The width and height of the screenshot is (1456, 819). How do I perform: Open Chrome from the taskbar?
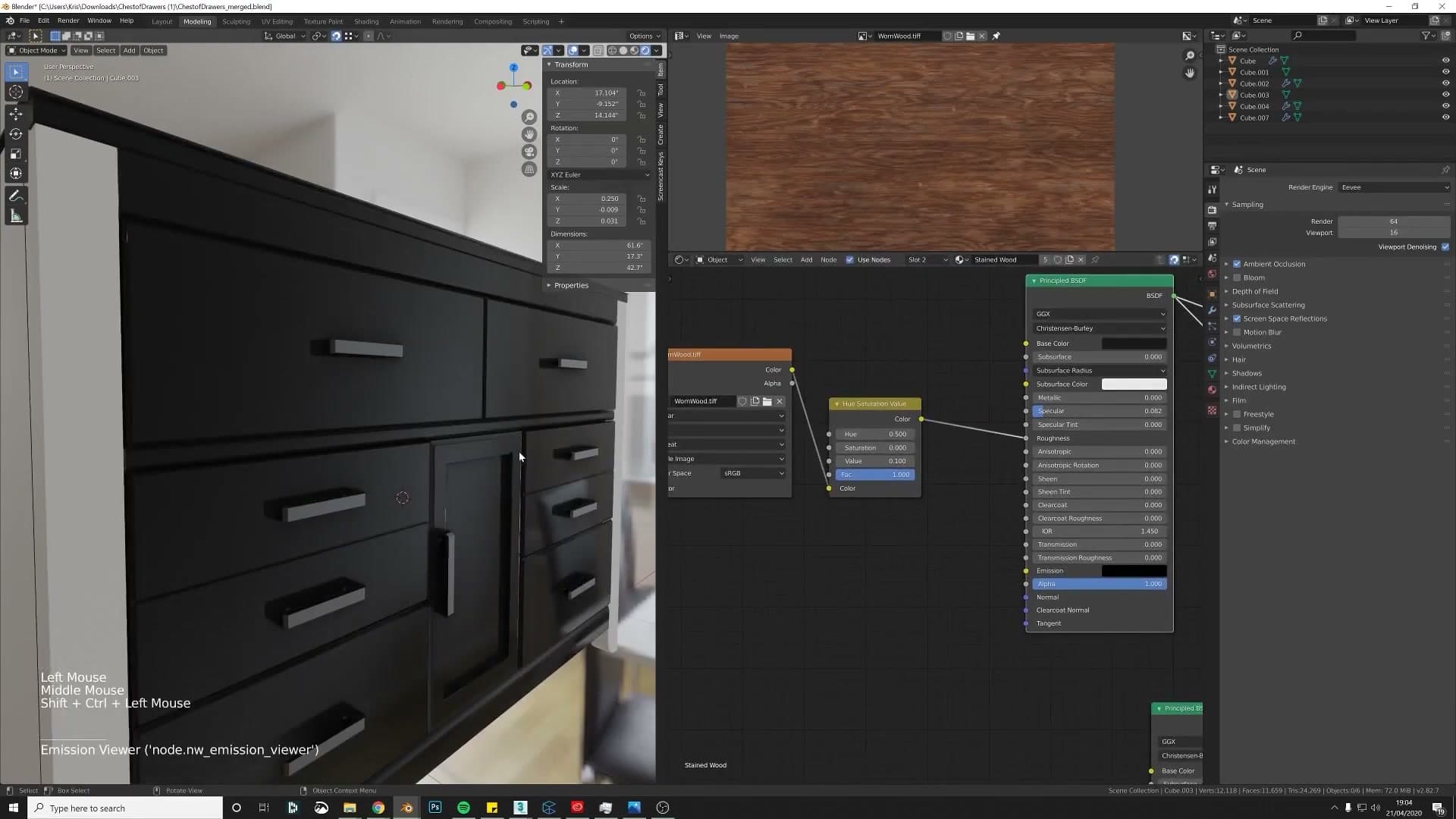378,808
